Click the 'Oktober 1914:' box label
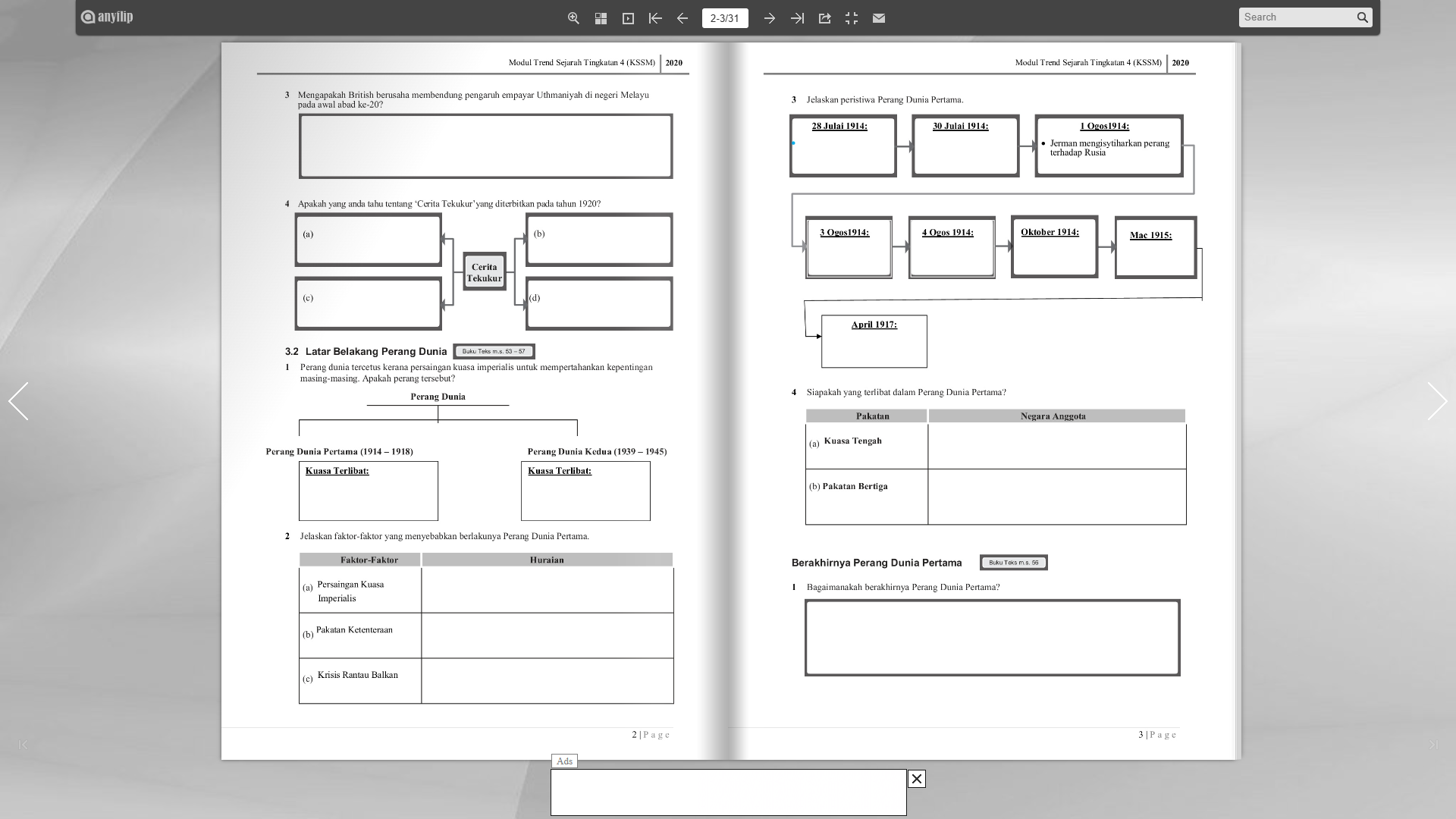The height and width of the screenshot is (819, 1456). point(1050,232)
